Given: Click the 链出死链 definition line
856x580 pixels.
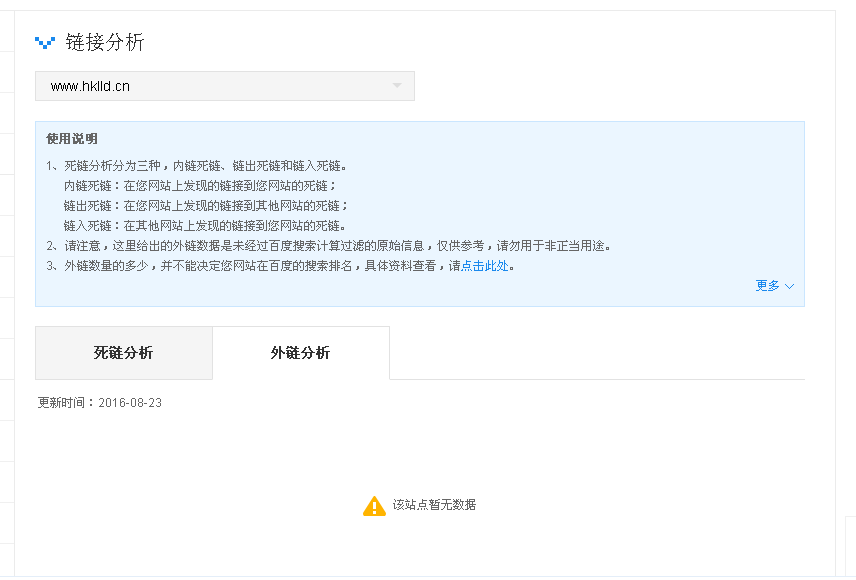Looking at the screenshot, I should [205, 206].
